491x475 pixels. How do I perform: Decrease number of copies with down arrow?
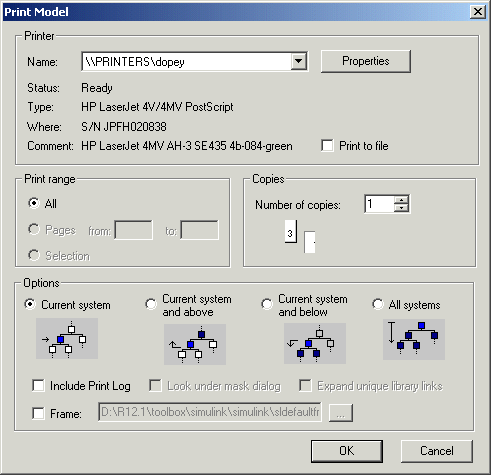pos(401,208)
